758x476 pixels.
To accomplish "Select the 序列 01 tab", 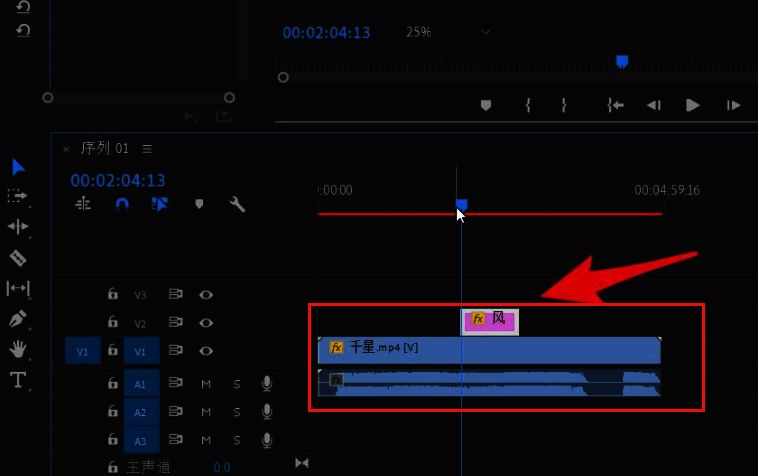I will click(105, 148).
